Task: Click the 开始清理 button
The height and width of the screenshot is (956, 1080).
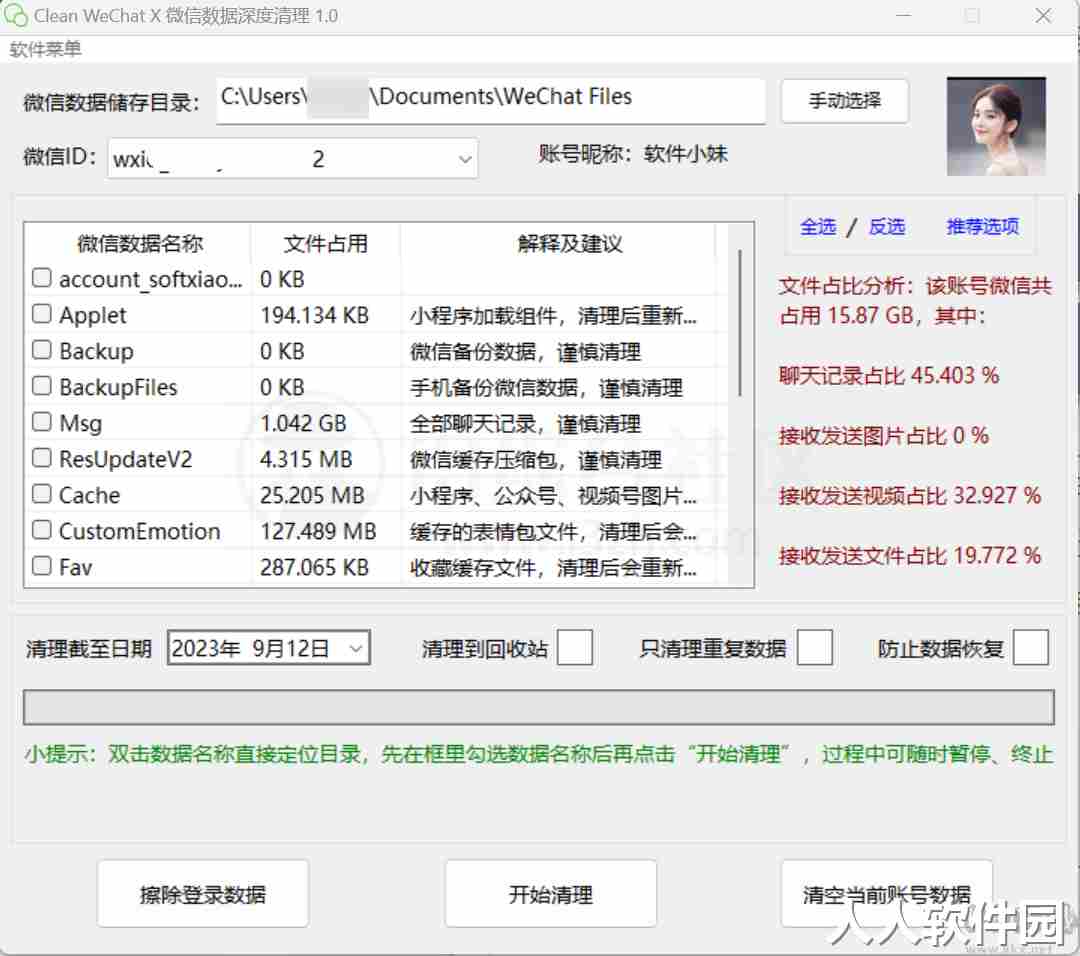Action: pyautogui.click(x=550, y=895)
